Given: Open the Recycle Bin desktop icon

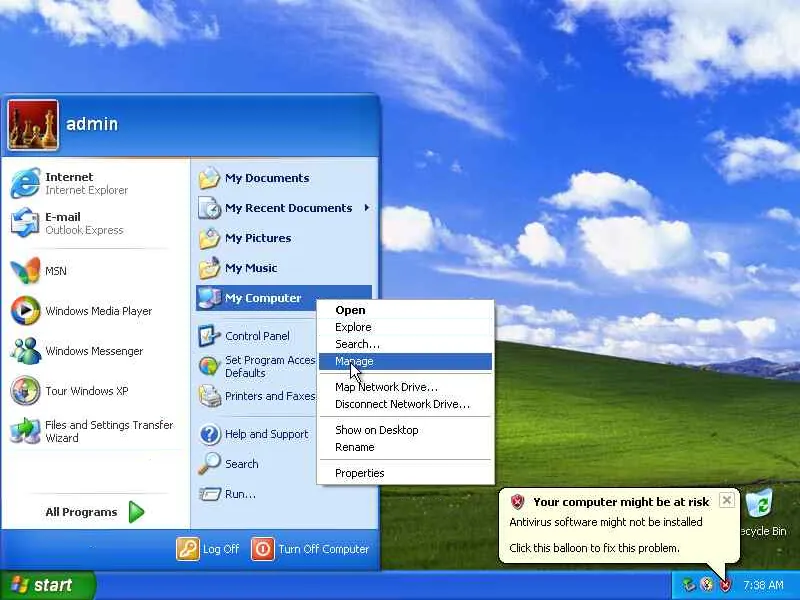Looking at the screenshot, I should click(x=761, y=503).
